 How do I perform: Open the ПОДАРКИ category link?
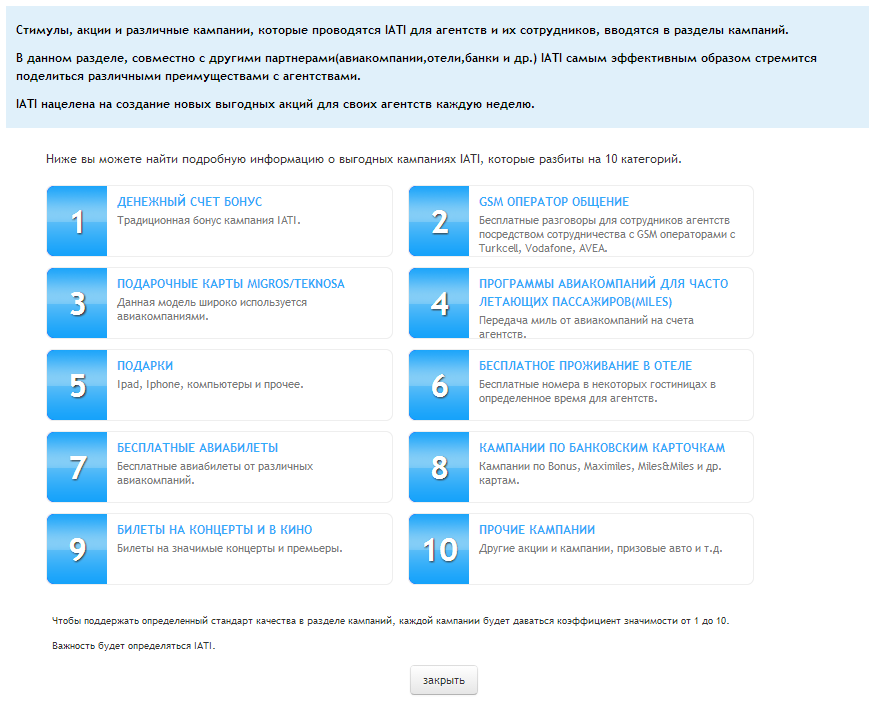pyautogui.click(x=145, y=366)
